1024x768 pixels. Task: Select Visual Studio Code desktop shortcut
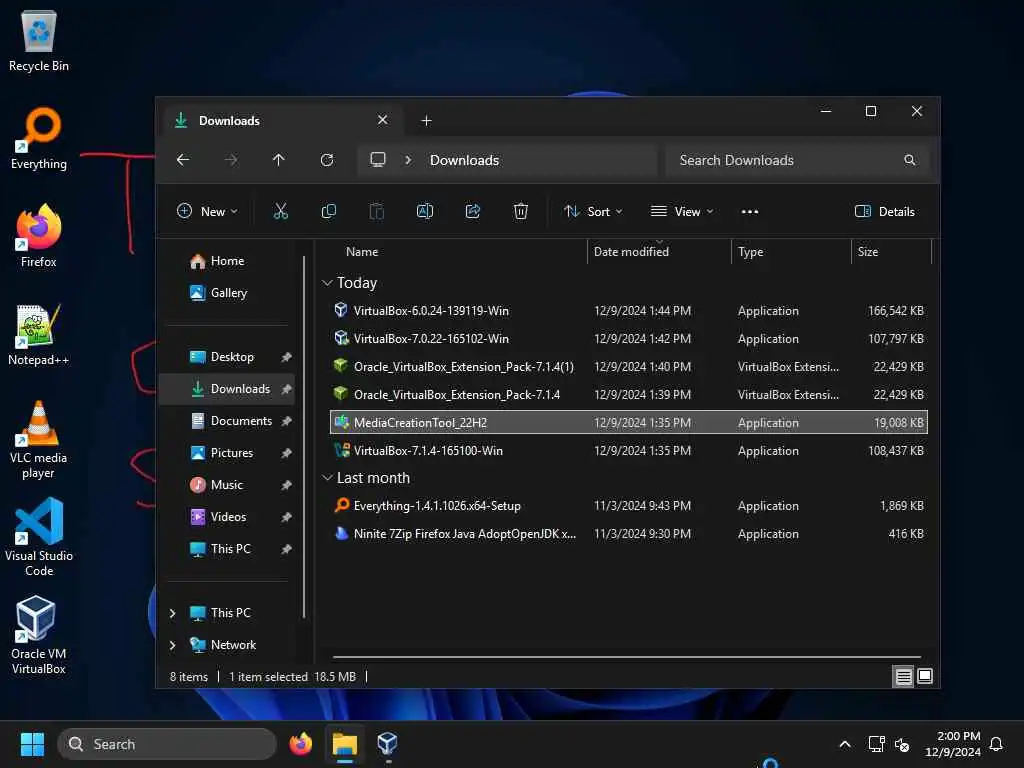click(39, 537)
